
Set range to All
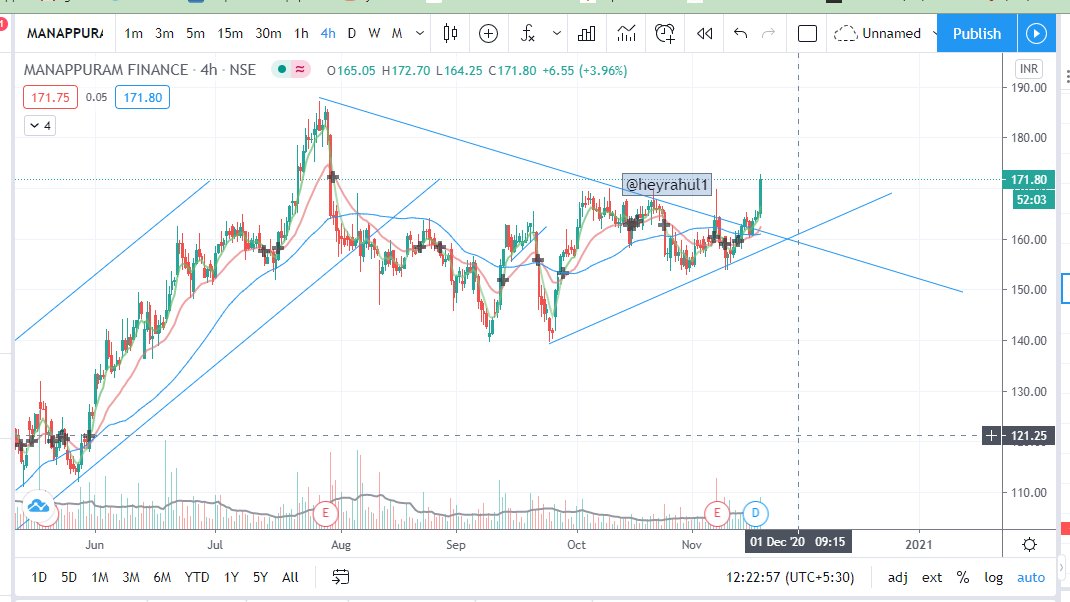(x=291, y=577)
